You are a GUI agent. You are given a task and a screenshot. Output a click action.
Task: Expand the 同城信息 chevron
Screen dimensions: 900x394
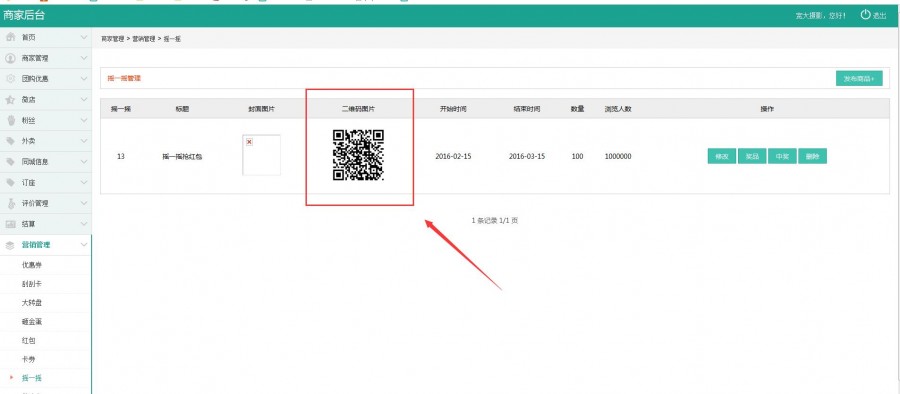[84, 161]
